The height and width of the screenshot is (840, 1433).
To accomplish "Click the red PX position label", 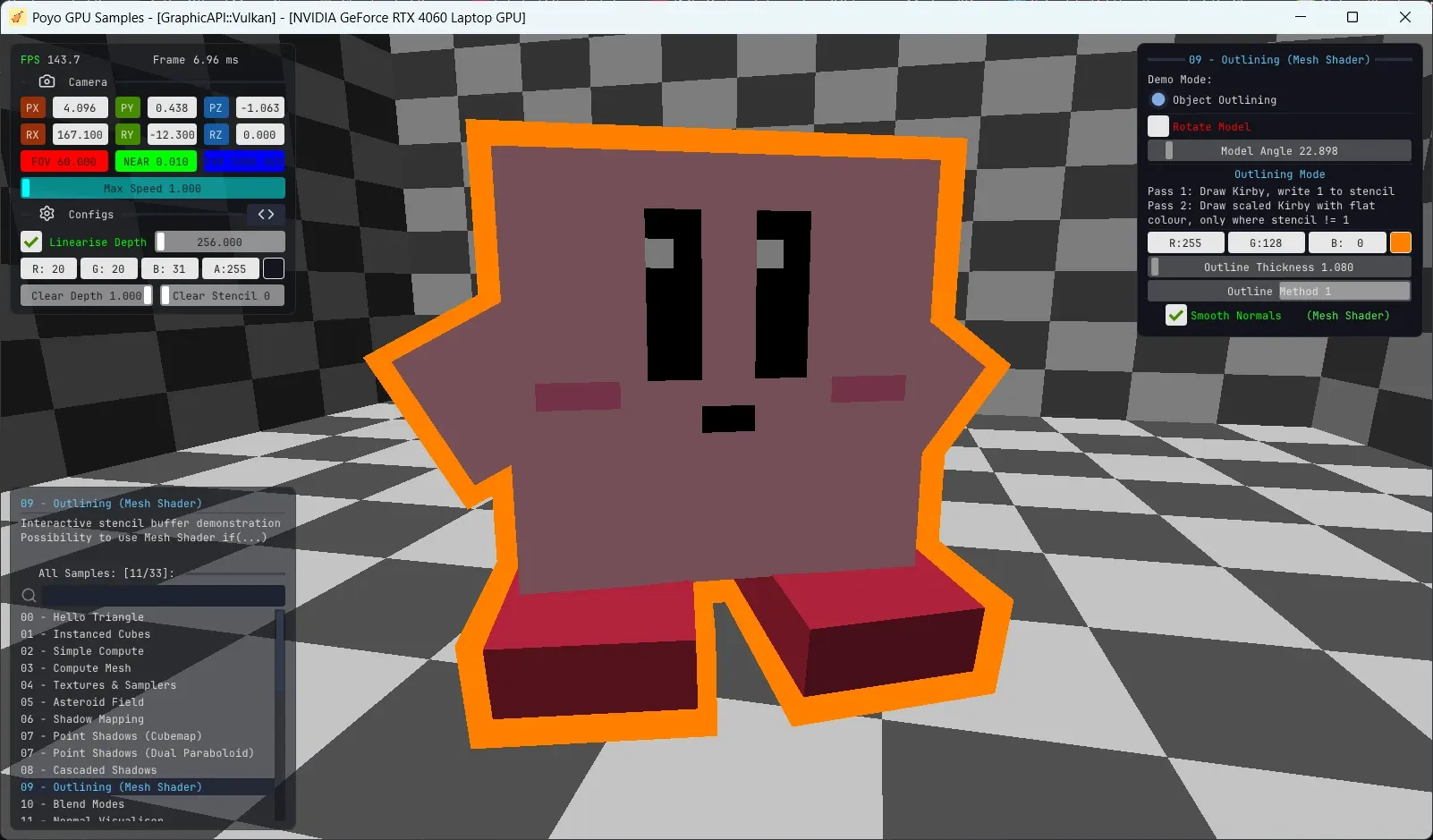I will click(33, 108).
